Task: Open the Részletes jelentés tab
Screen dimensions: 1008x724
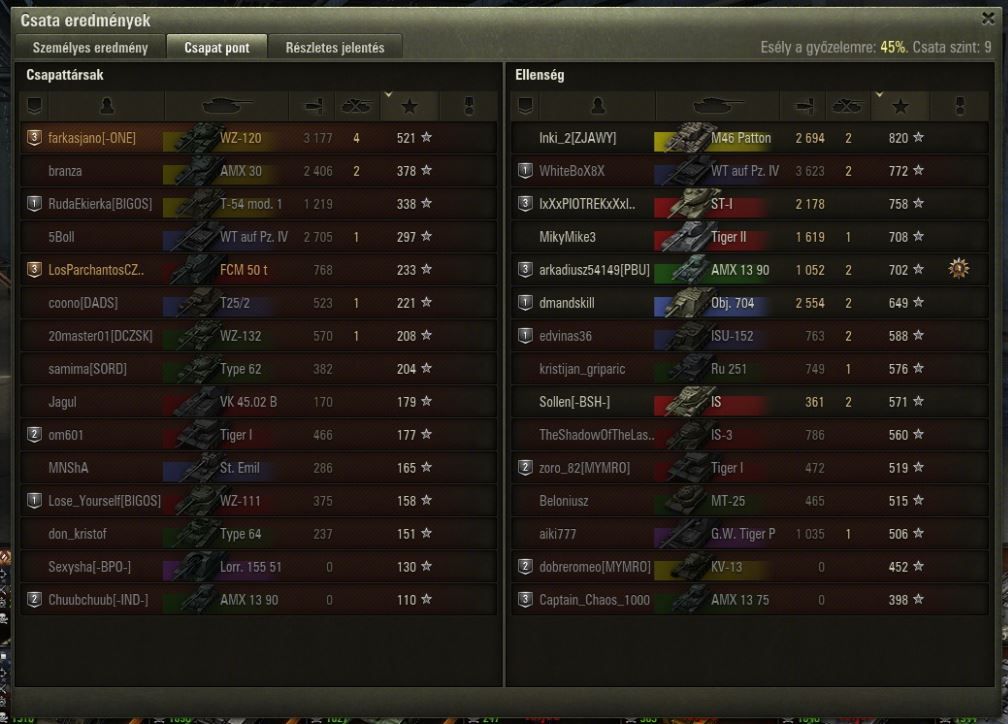Action: tap(335, 47)
